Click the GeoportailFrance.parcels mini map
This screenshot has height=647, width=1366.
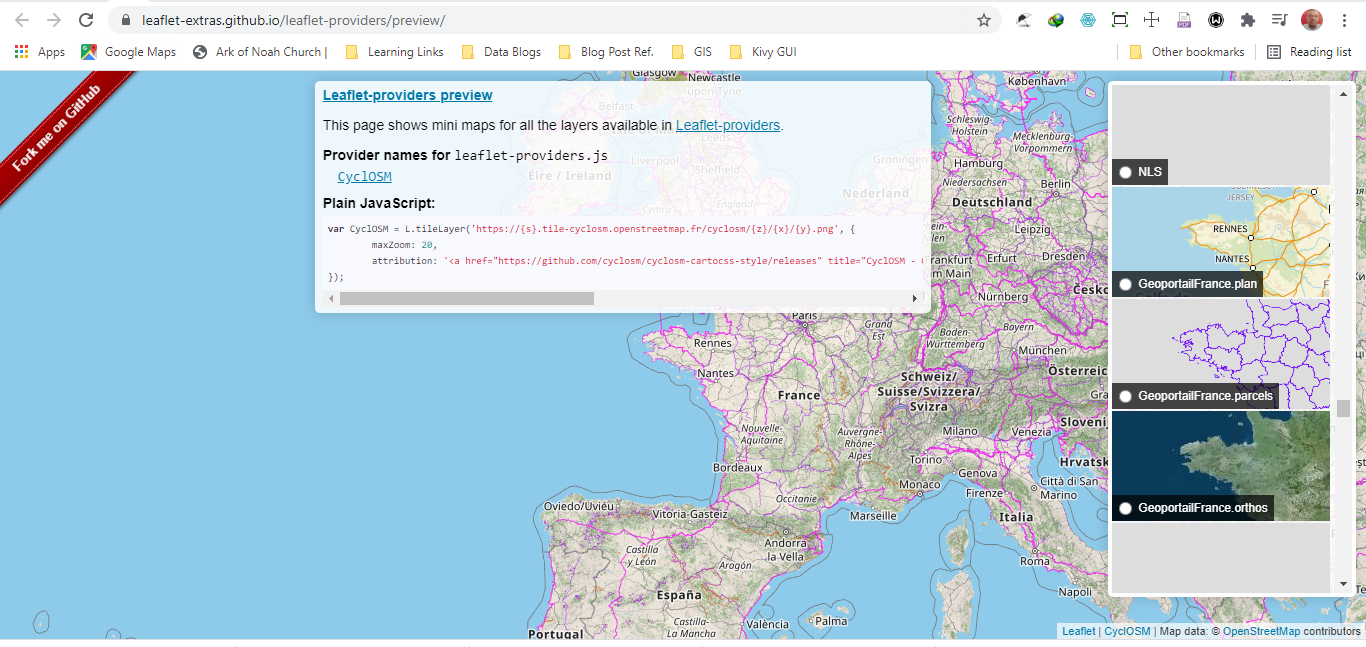click(1221, 353)
